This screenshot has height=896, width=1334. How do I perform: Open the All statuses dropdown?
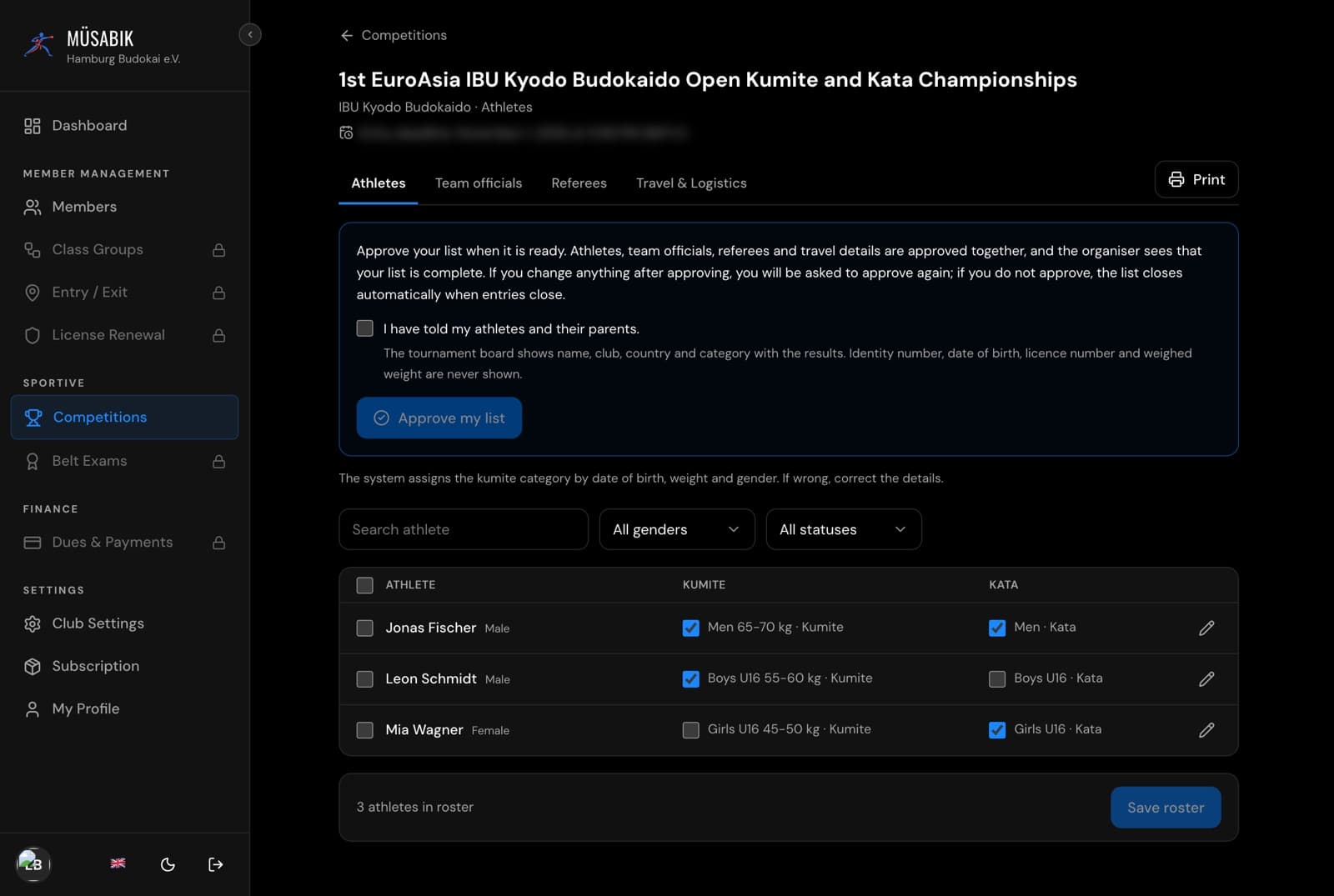click(x=844, y=529)
